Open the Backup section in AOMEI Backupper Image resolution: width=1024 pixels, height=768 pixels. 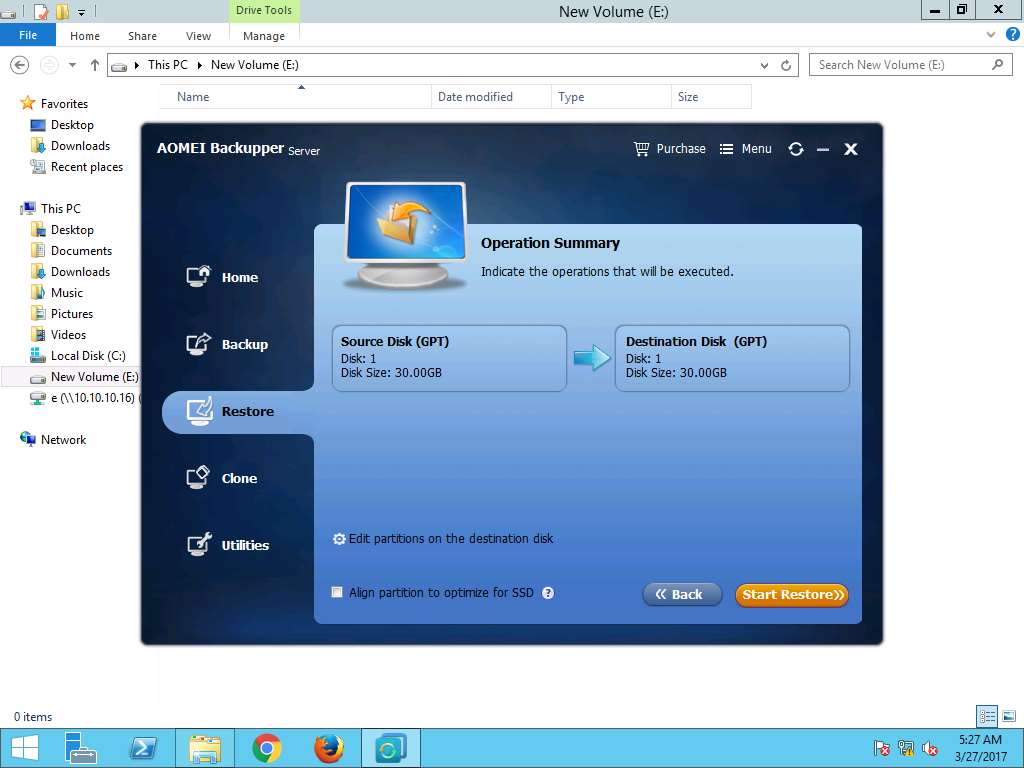pos(227,344)
